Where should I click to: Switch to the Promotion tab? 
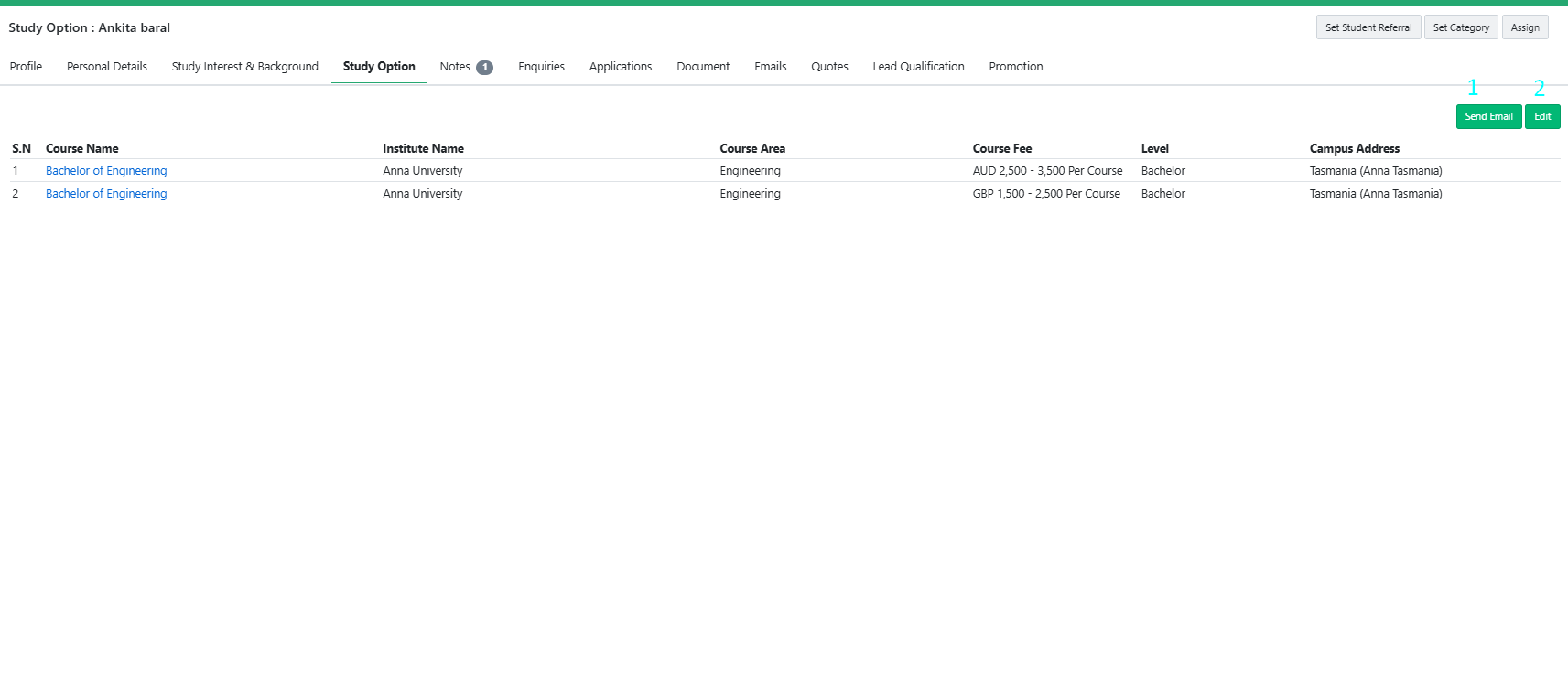click(1016, 67)
